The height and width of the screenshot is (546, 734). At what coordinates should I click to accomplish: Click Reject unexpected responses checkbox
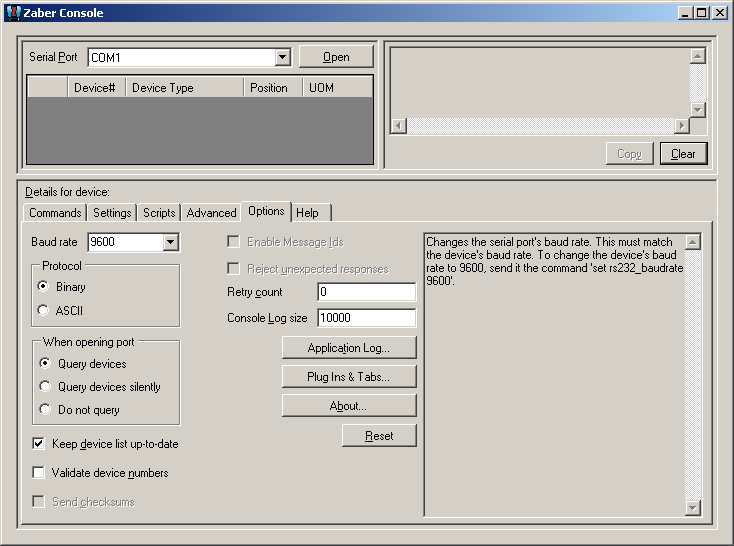click(x=233, y=269)
